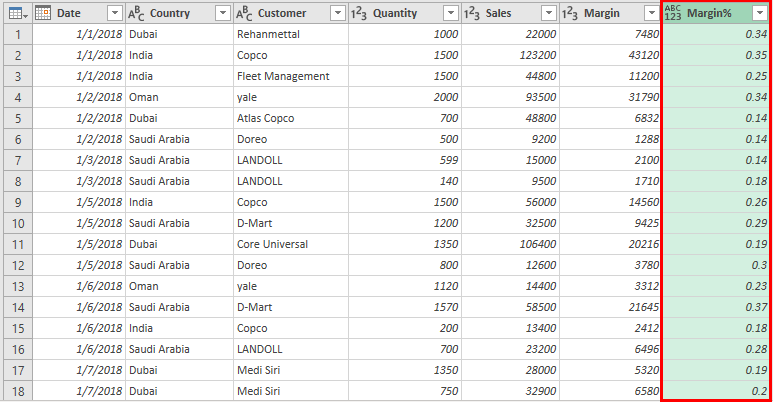This screenshot has height=402, width=773.
Task: Click the Country column text type icon
Action: click(x=136, y=14)
